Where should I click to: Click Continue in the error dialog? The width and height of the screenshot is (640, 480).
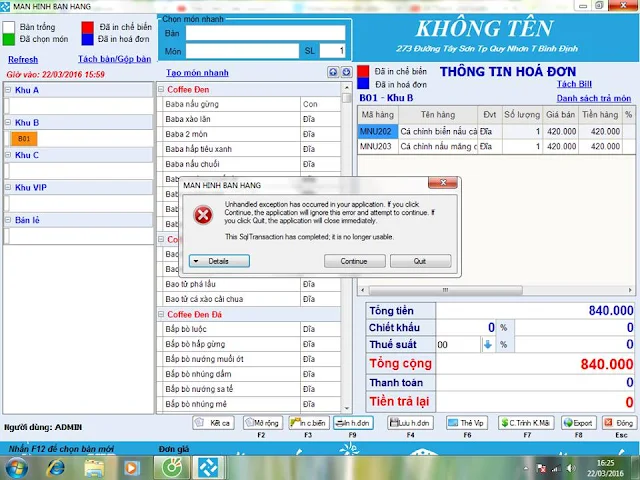click(x=354, y=261)
